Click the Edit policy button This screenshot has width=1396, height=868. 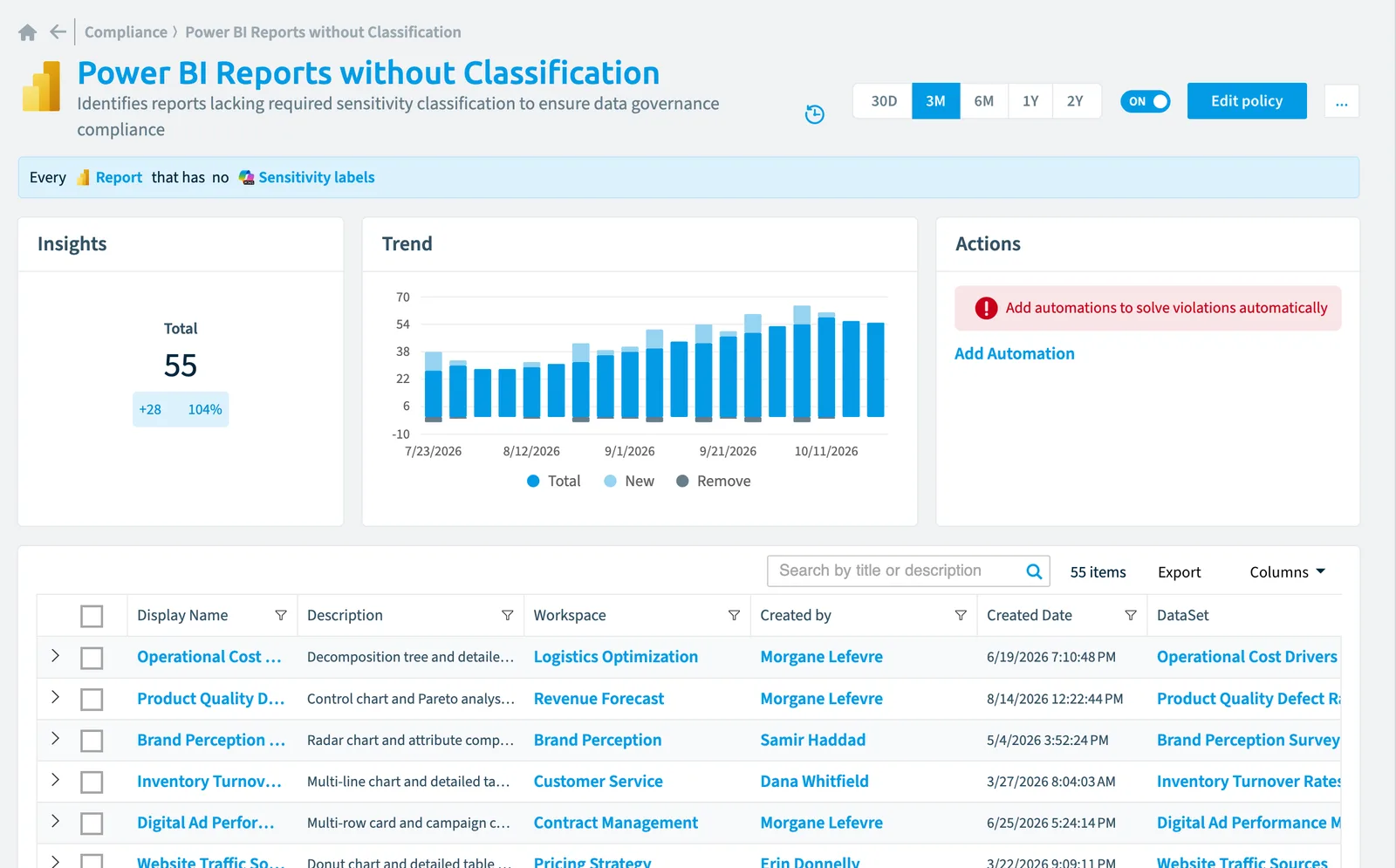1247,101
